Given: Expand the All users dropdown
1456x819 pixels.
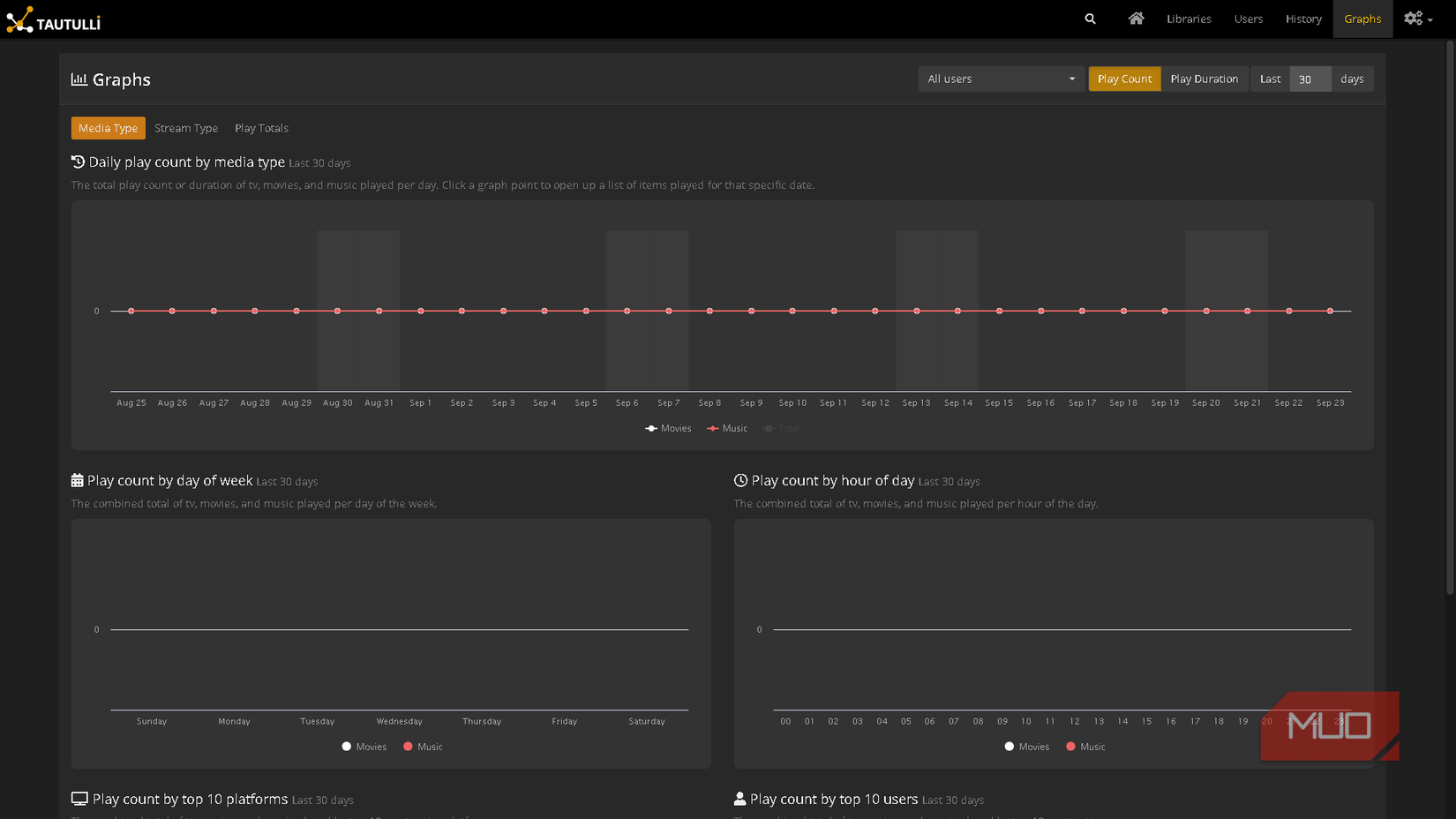Looking at the screenshot, I should coord(1001,79).
